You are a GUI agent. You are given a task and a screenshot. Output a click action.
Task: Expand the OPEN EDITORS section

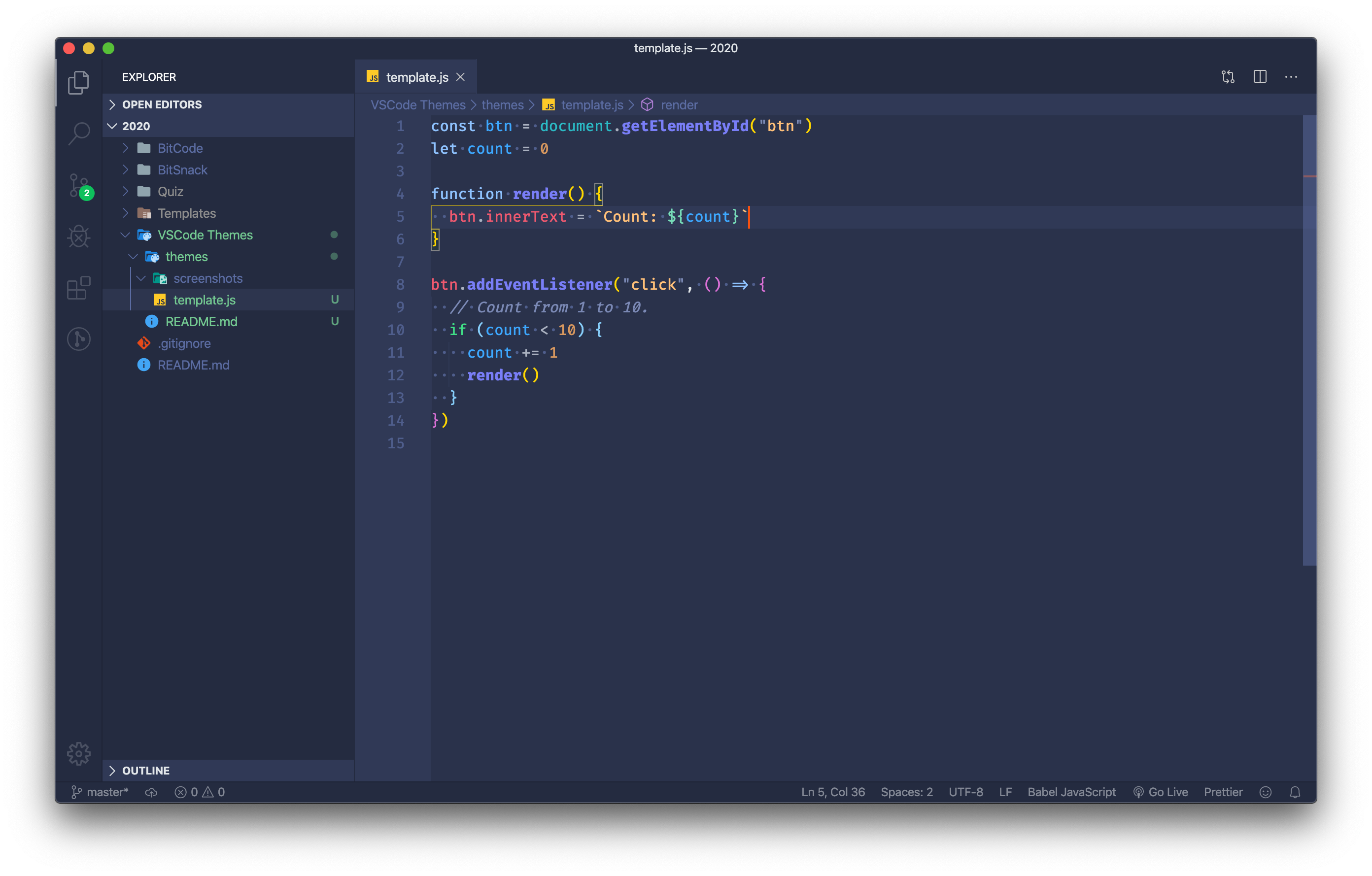coord(162,104)
